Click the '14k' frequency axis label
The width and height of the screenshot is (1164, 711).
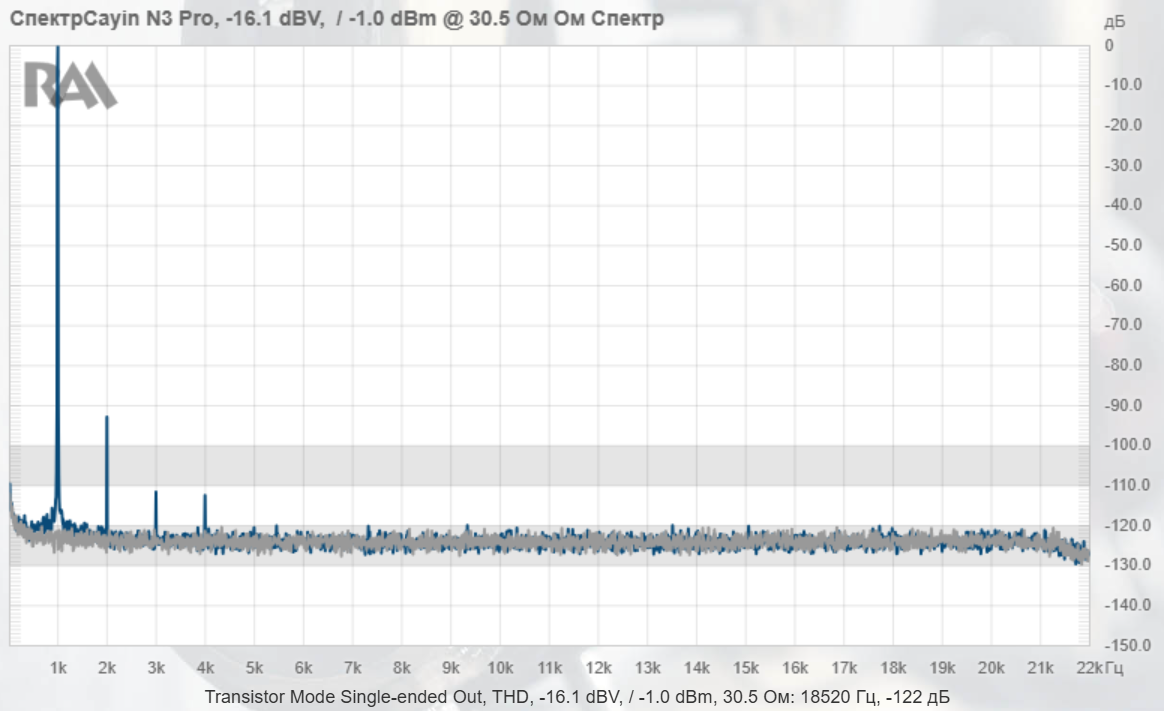point(696,668)
